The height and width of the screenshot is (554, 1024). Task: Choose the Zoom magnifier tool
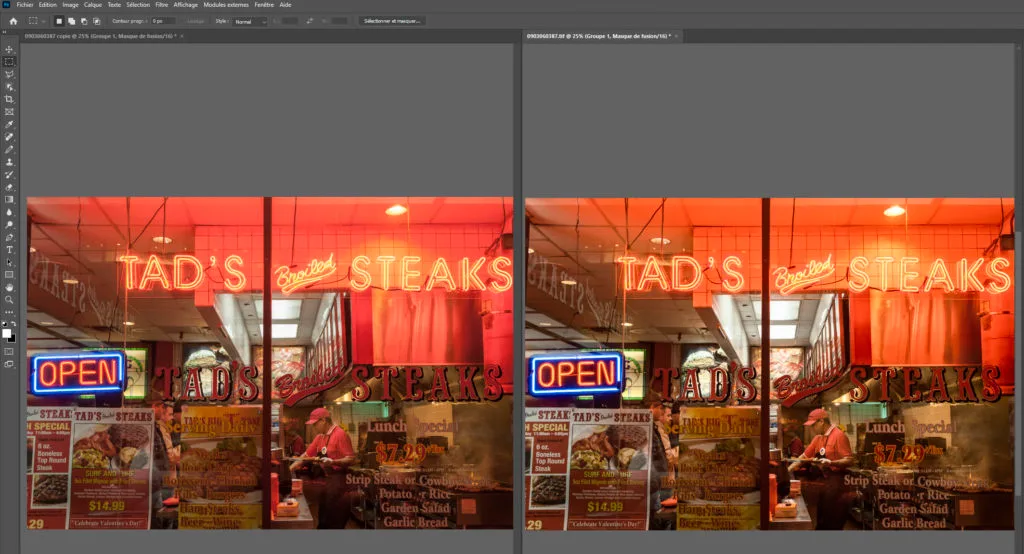(x=9, y=299)
